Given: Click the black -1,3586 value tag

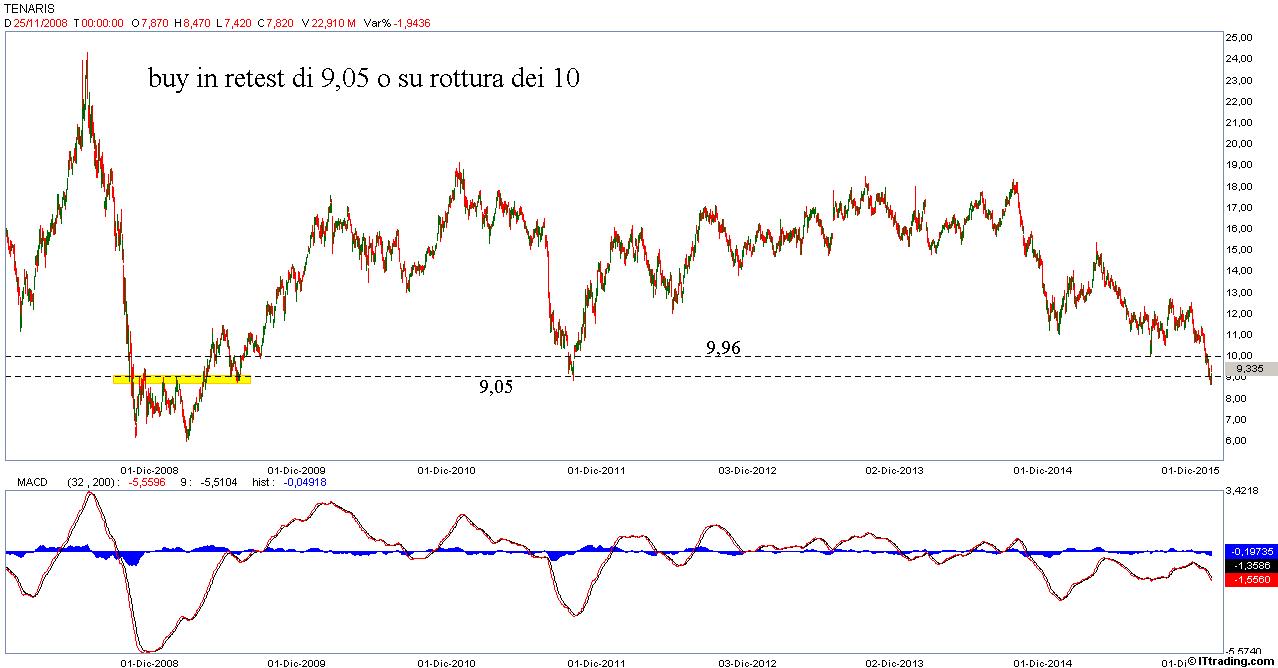Looking at the screenshot, I should [x=1249, y=565].
